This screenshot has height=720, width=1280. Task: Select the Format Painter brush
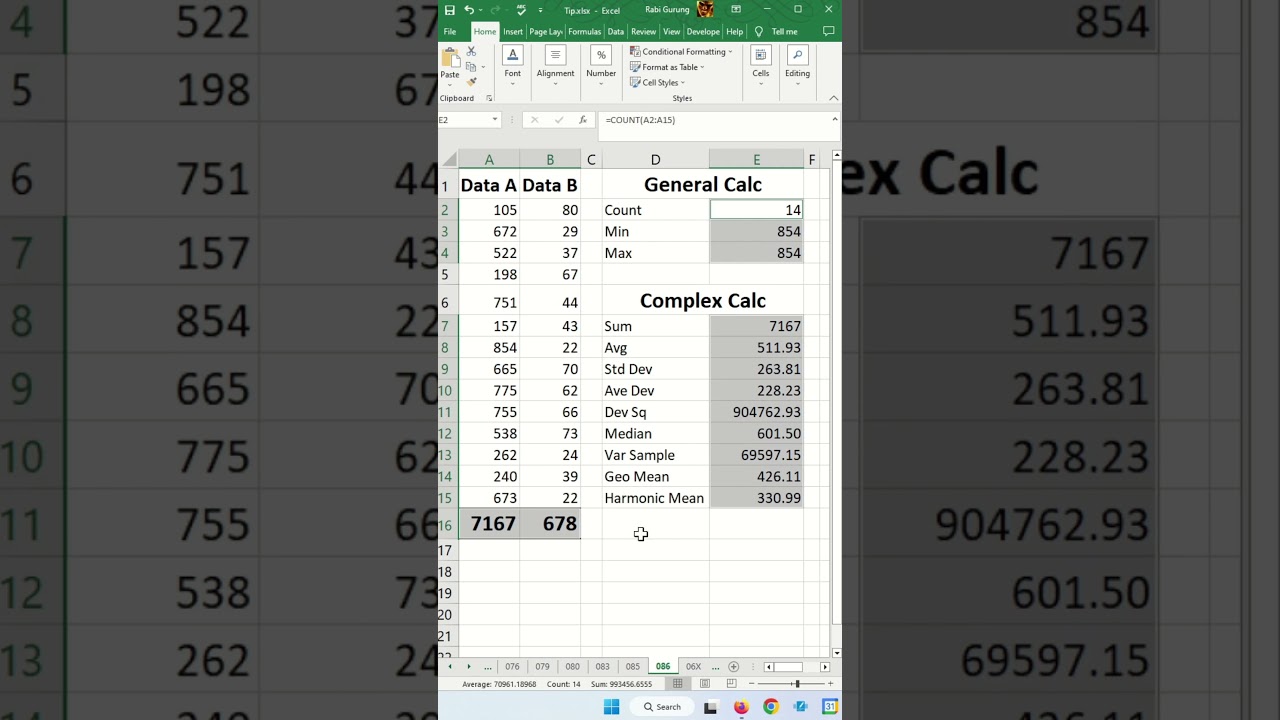click(471, 82)
